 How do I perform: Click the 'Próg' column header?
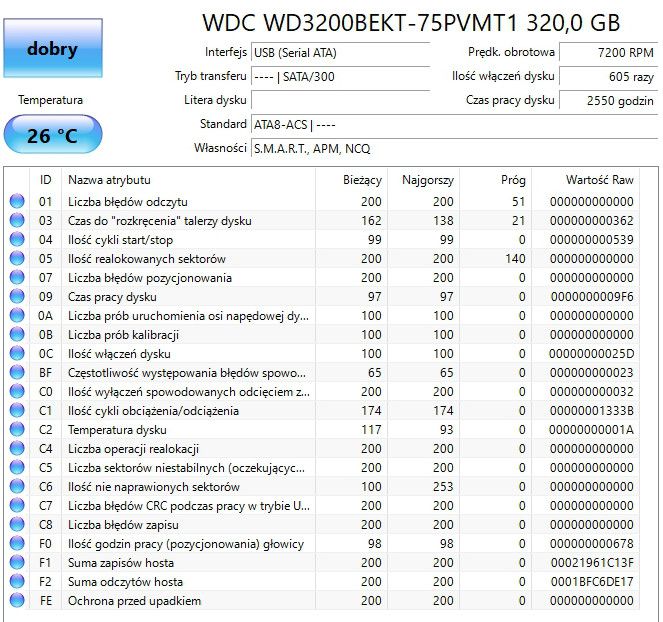(495, 180)
